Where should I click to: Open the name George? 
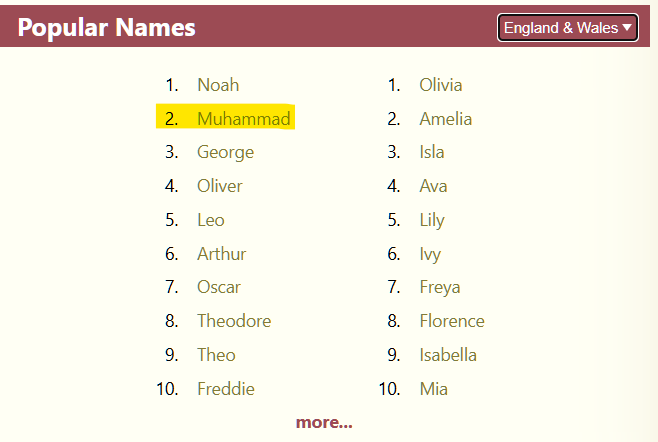225,153
